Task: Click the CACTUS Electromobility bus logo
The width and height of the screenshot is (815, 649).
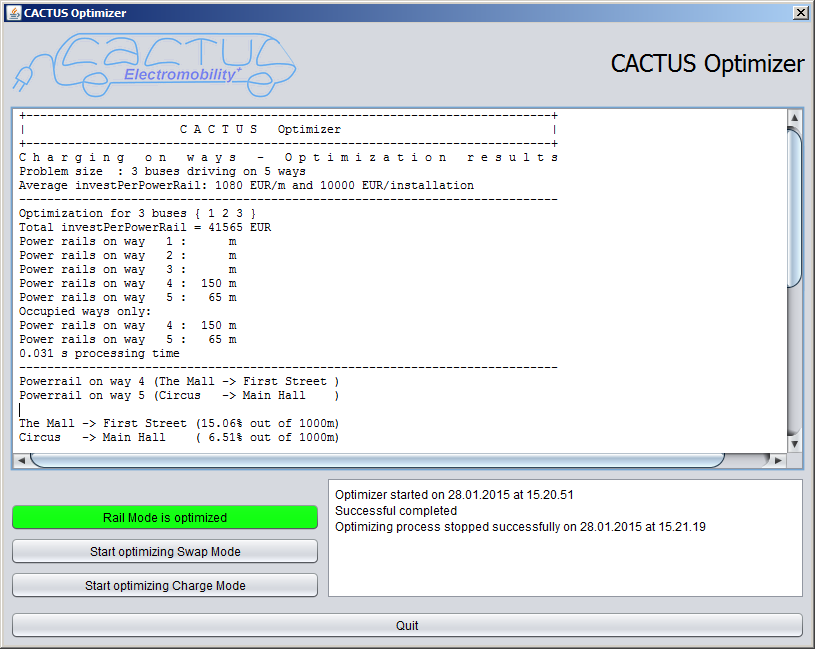Action: 155,65
